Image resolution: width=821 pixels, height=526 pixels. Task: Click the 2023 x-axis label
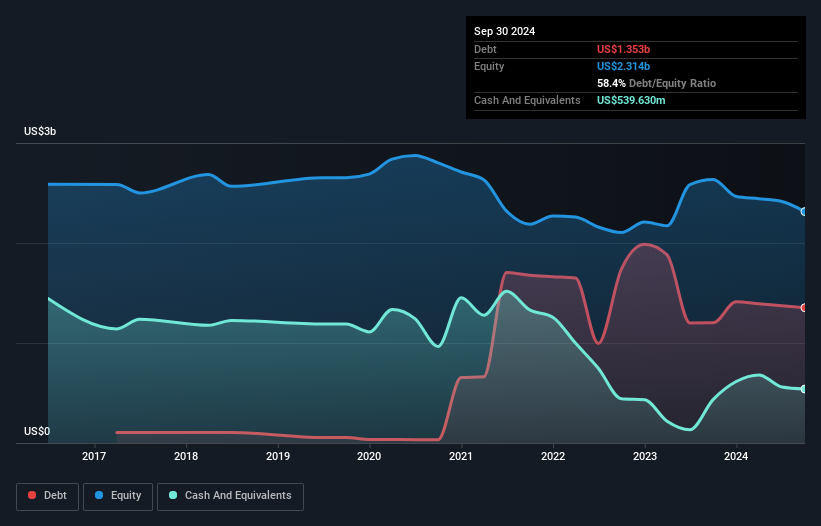tap(645, 456)
